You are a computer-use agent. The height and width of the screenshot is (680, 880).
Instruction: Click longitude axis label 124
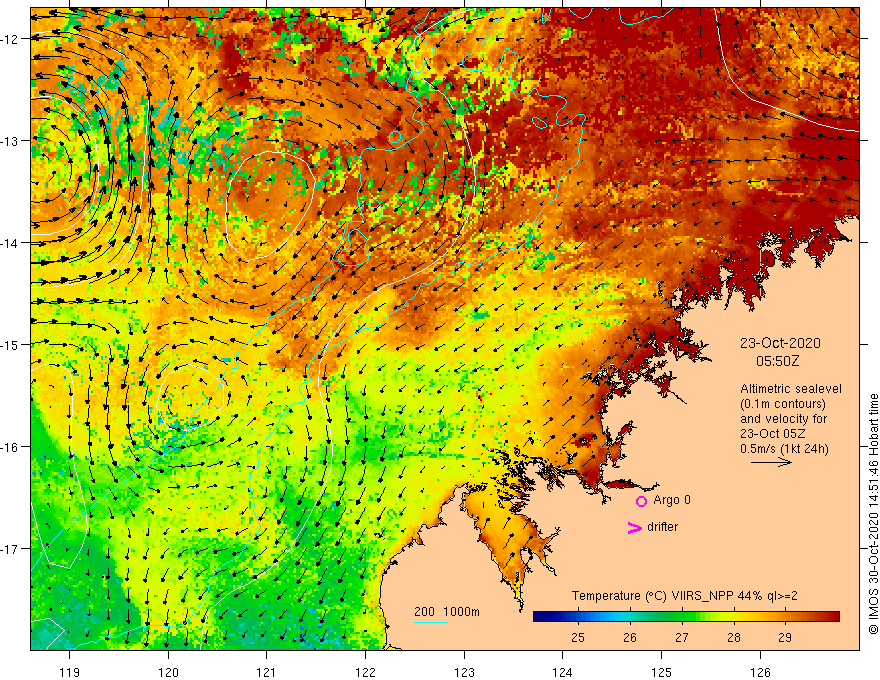pos(562,672)
